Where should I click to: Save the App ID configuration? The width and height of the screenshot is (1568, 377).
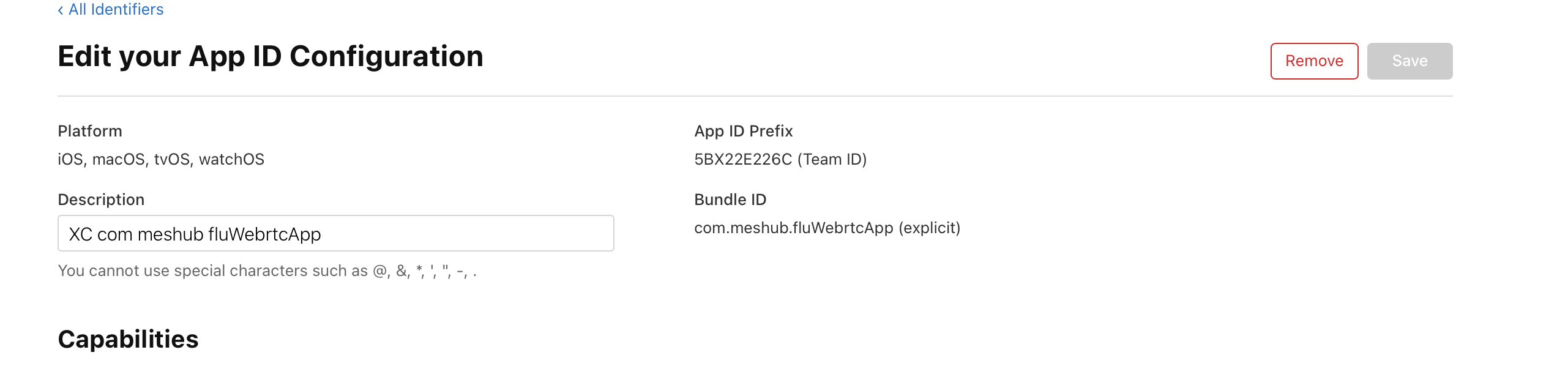[1409, 61]
